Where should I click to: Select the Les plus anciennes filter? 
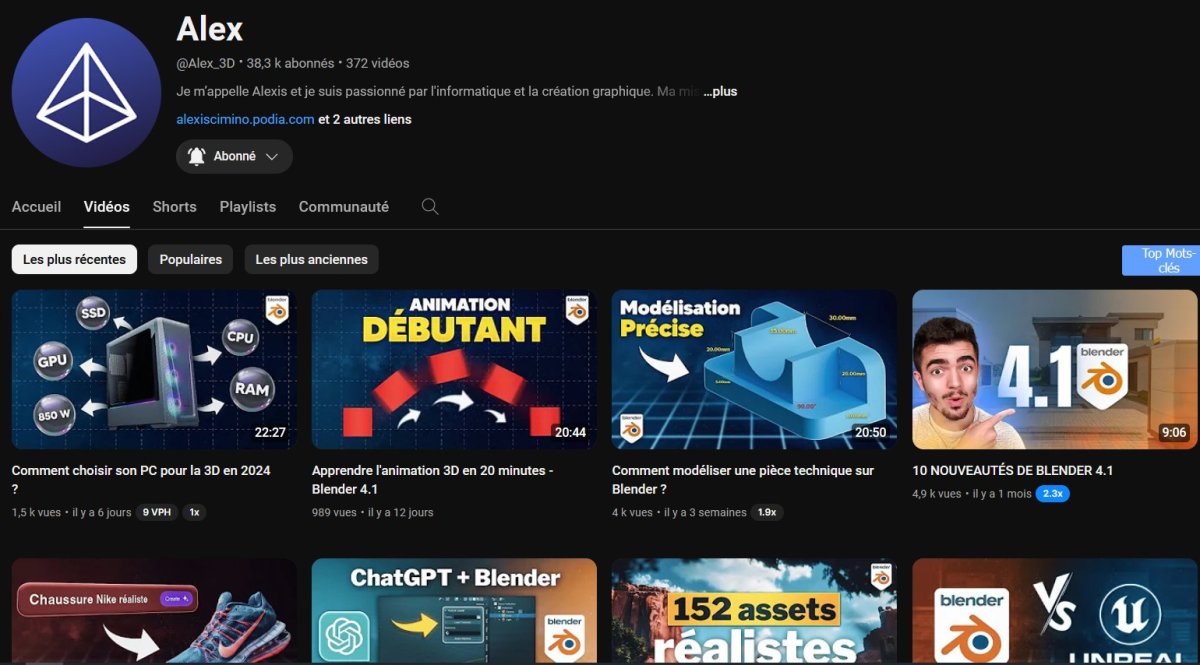pos(311,259)
